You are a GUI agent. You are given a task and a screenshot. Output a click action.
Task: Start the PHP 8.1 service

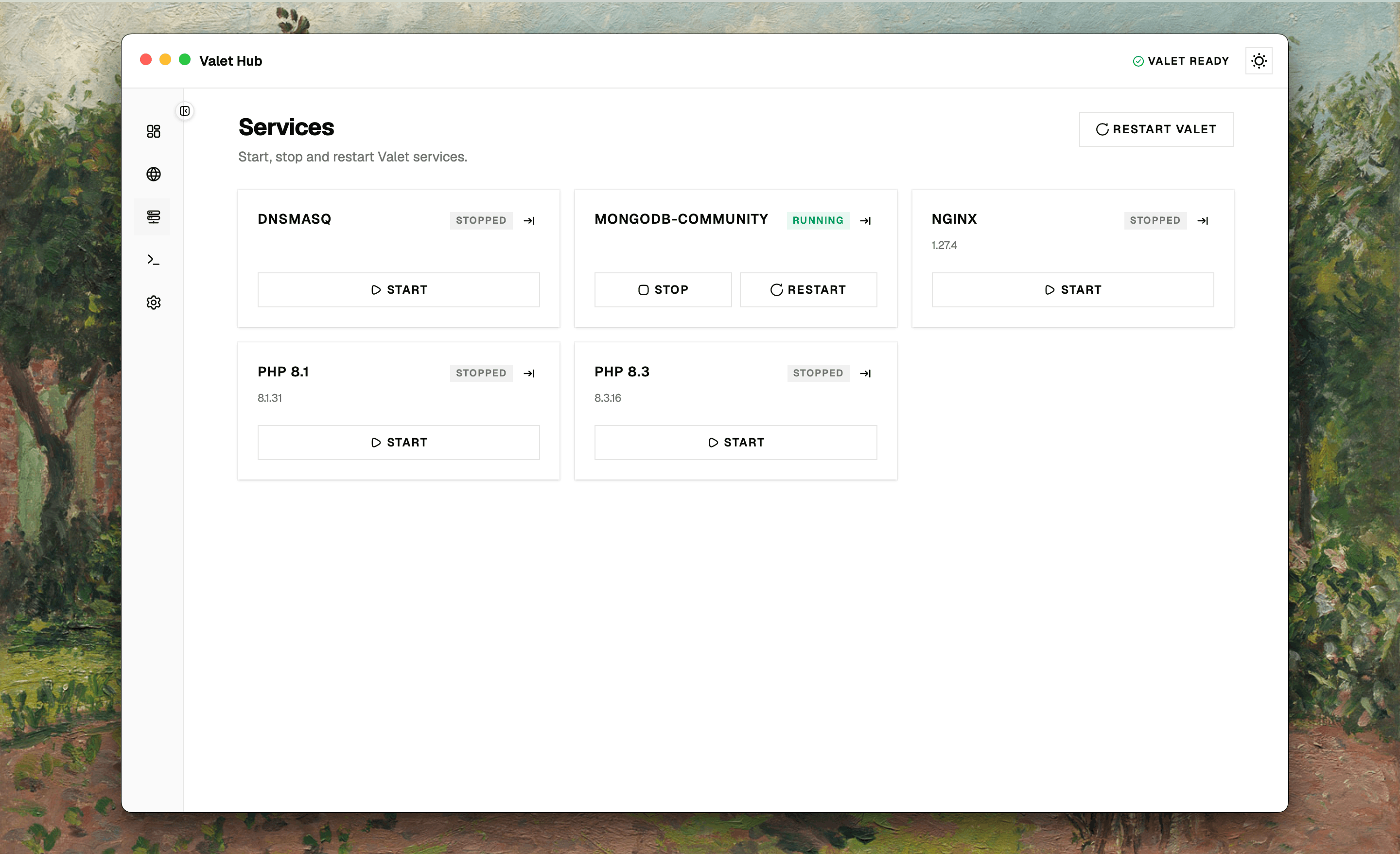pyautogui.click(x=398, y=443)
